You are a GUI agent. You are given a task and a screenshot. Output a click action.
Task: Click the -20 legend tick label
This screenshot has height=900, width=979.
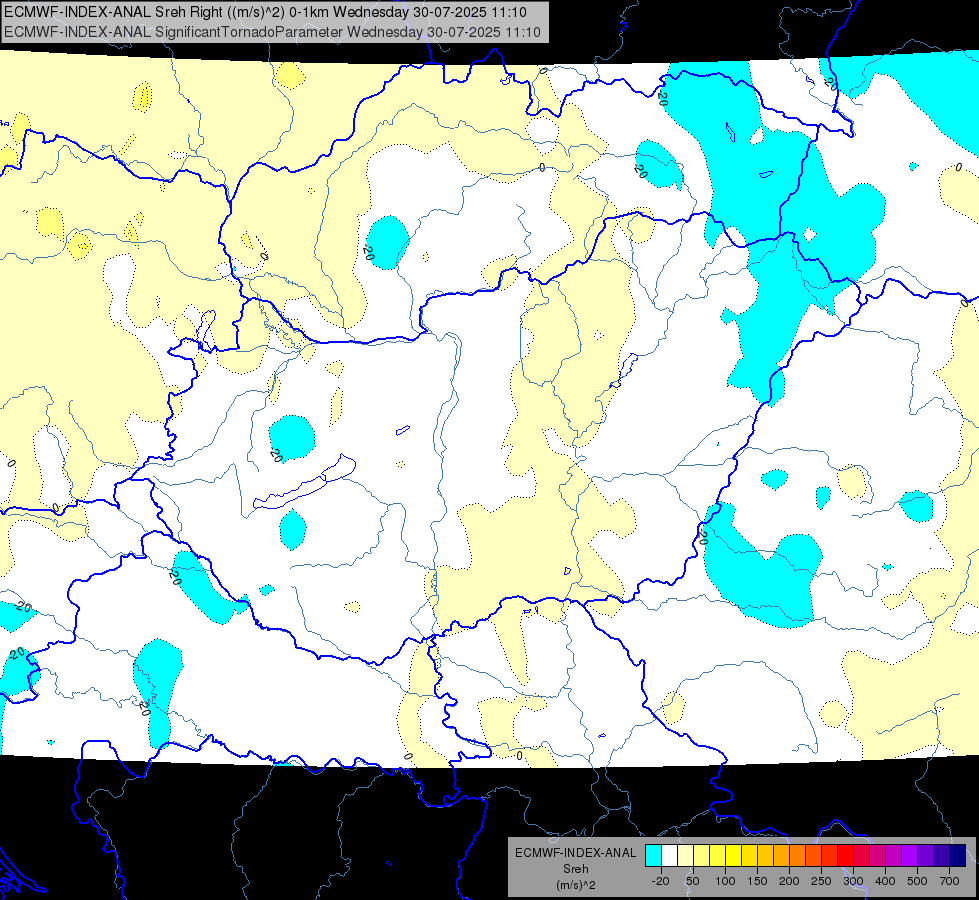[x=660, y=881]
